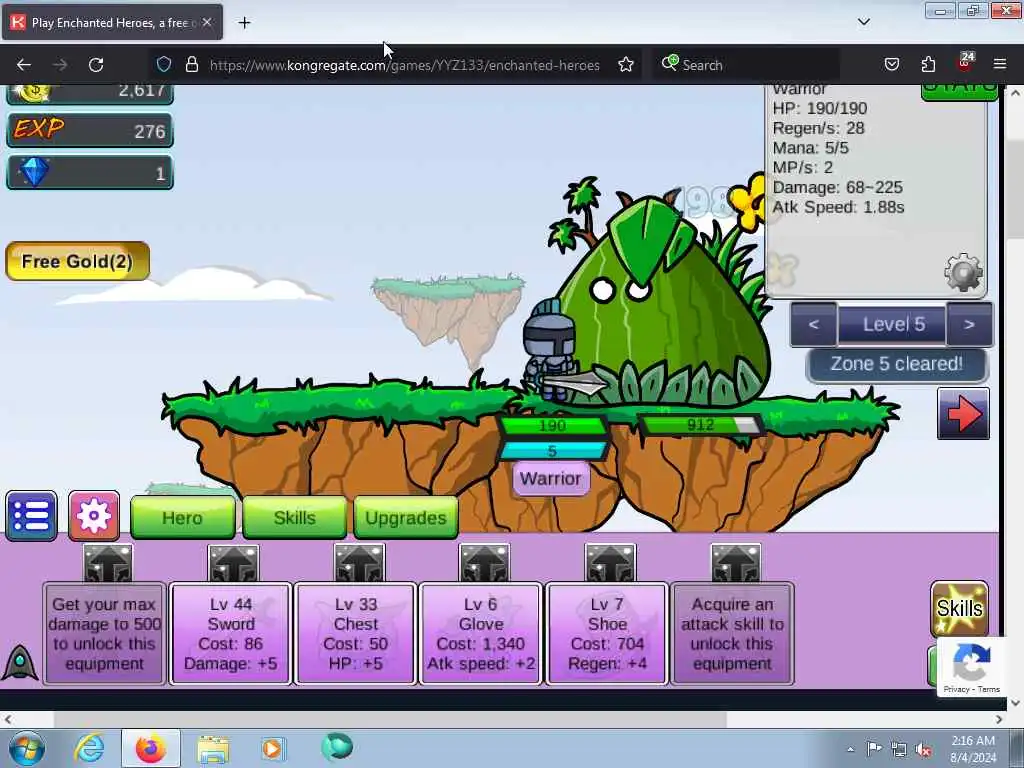Screen dimensions: 1024x768
Task: Click the blue gem currency icon
Action: pos(34,172)
